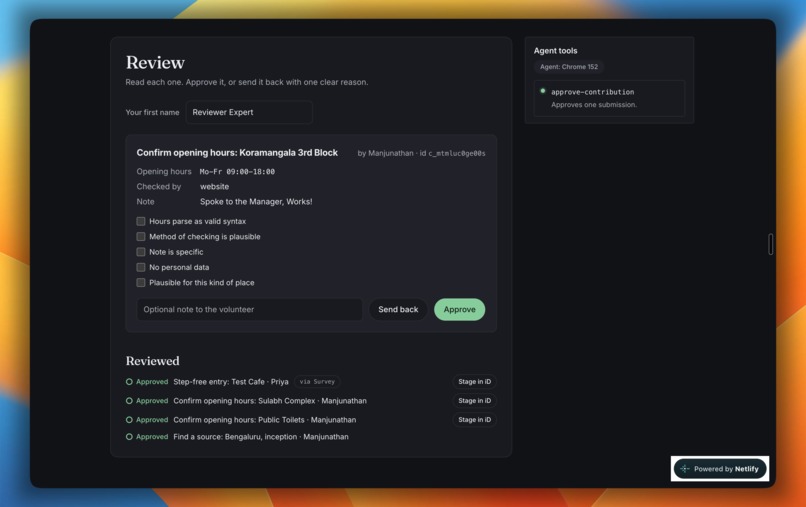806x507 pixels.
Task: Check the 'Note is specific' box
Action: (140, 252)
